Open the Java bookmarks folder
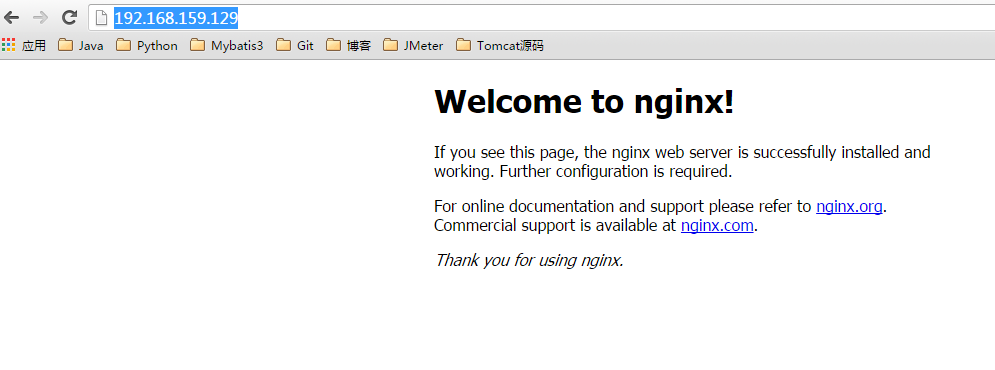The image size is (995, 370). (x=81, y=46)
